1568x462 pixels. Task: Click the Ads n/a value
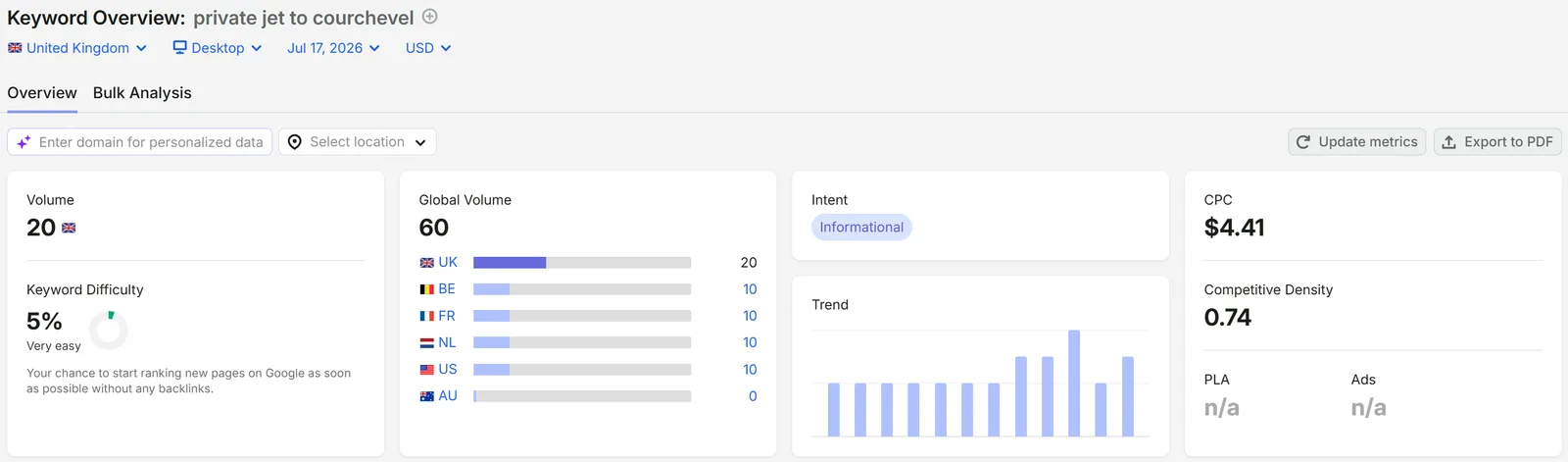(1369, 408)
